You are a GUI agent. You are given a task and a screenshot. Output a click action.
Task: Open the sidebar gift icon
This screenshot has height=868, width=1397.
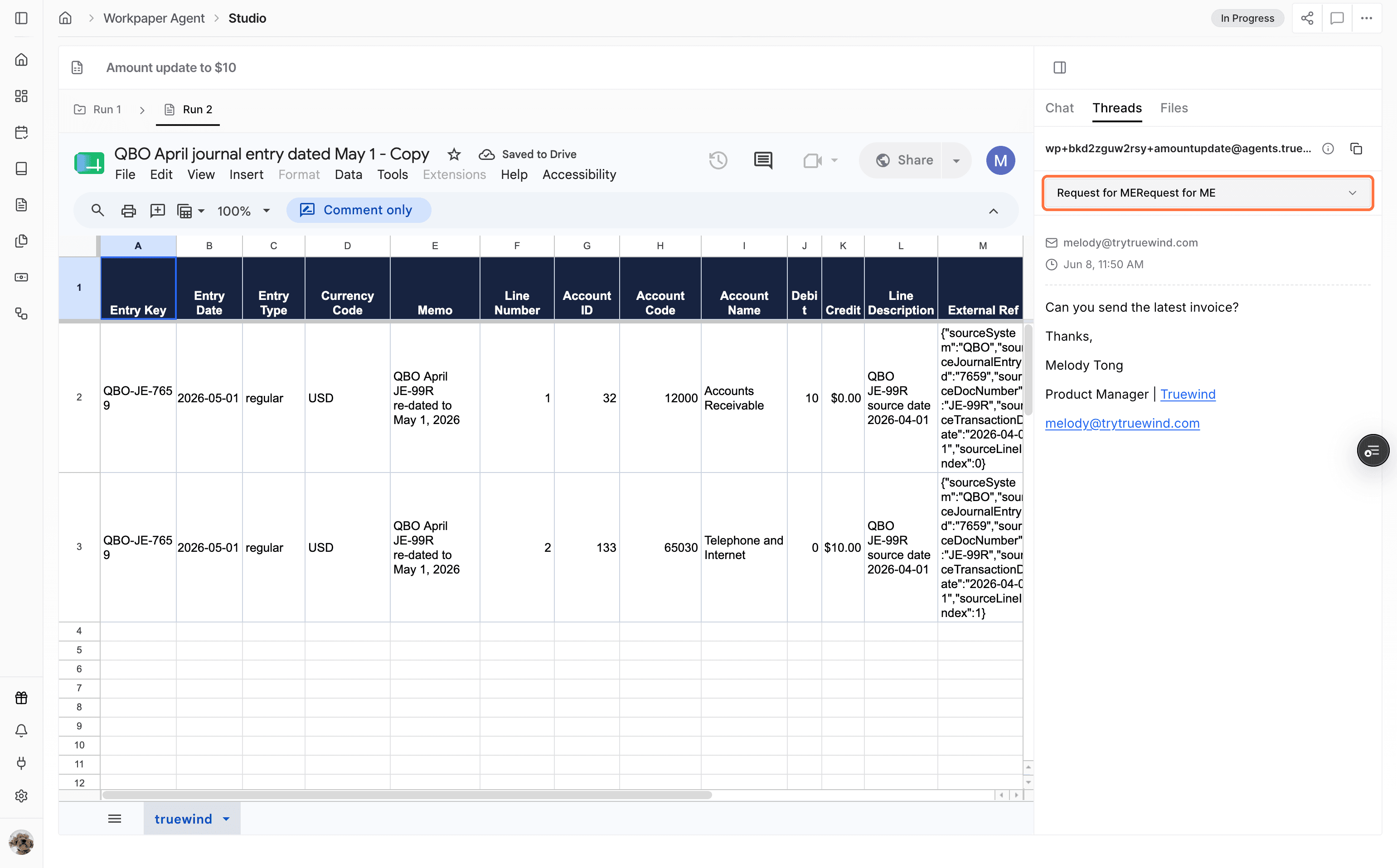tap(21, 698)
